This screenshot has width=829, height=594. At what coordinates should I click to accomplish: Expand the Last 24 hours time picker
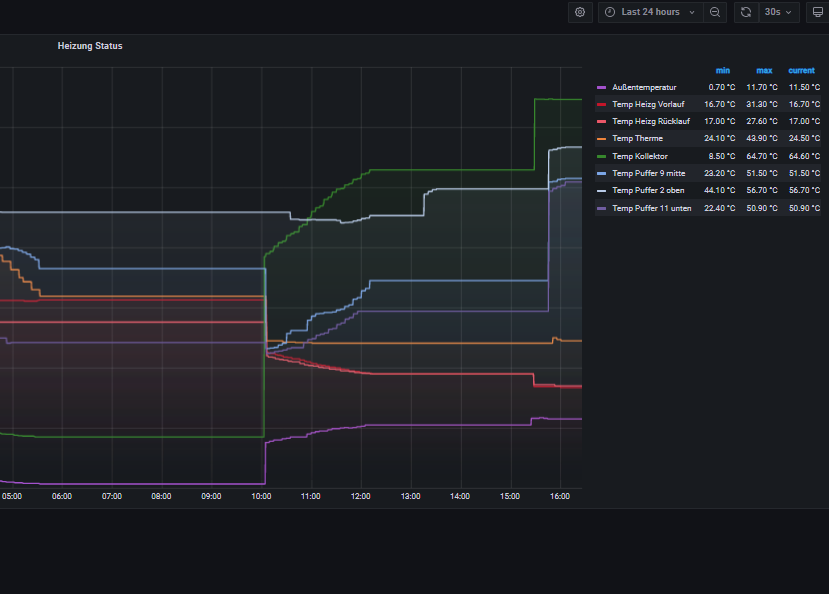point(650,12)
